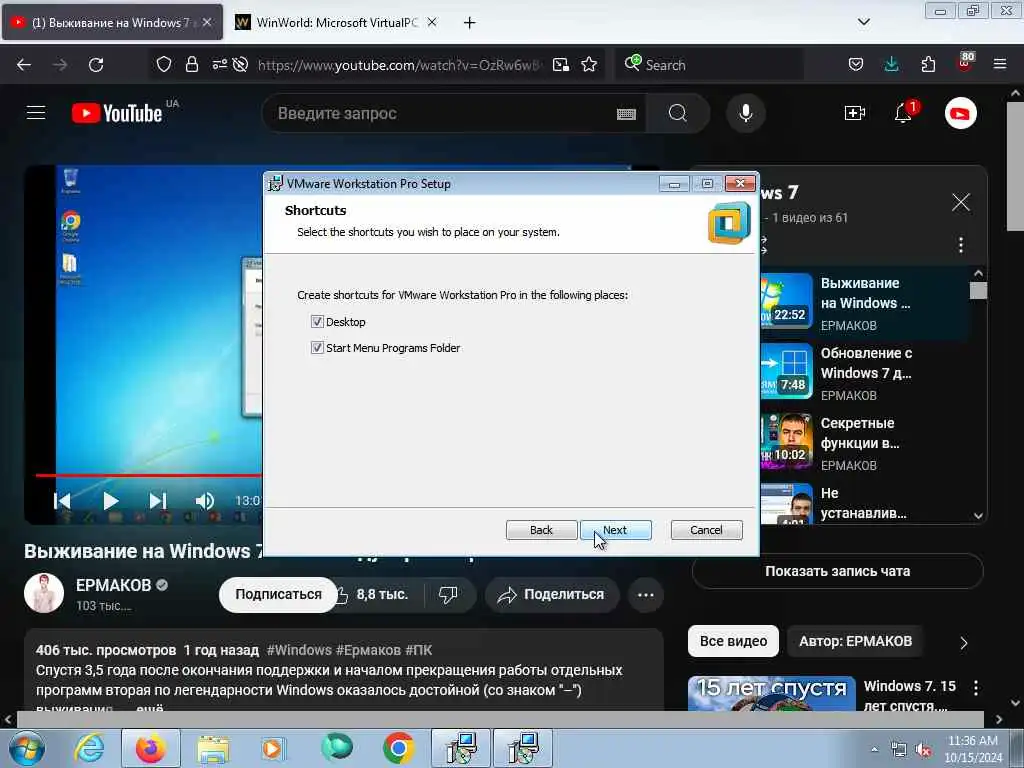The image size is (1024, 768).
Task: Show site security padlock info
Action: pyautogui.click(x=191, y=65)
